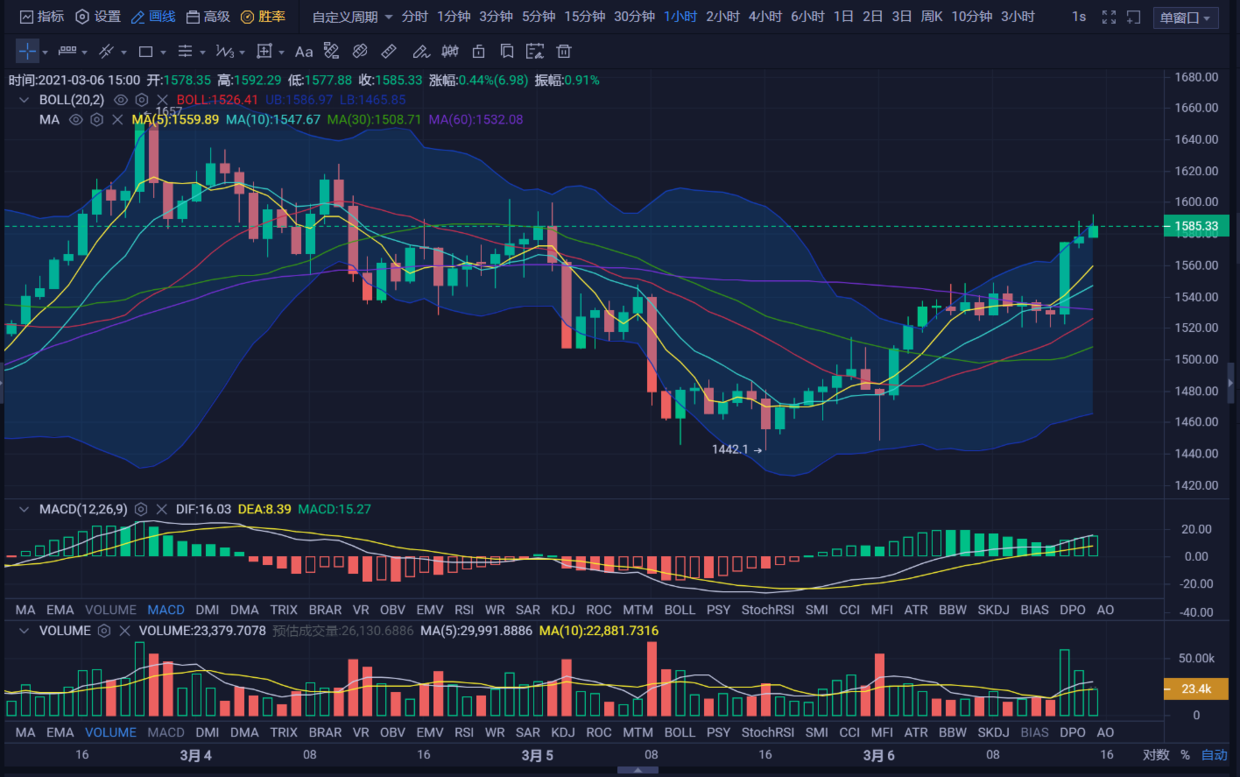
Task: Click the trash icon to delete drawings
Action: (x=564, y=51)
